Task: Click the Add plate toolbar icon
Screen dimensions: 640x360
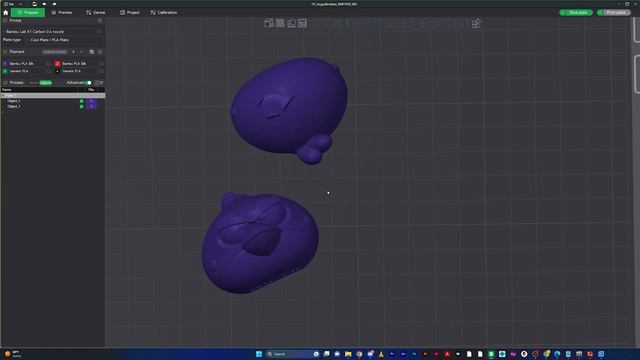Action: (x=280, y=23)
